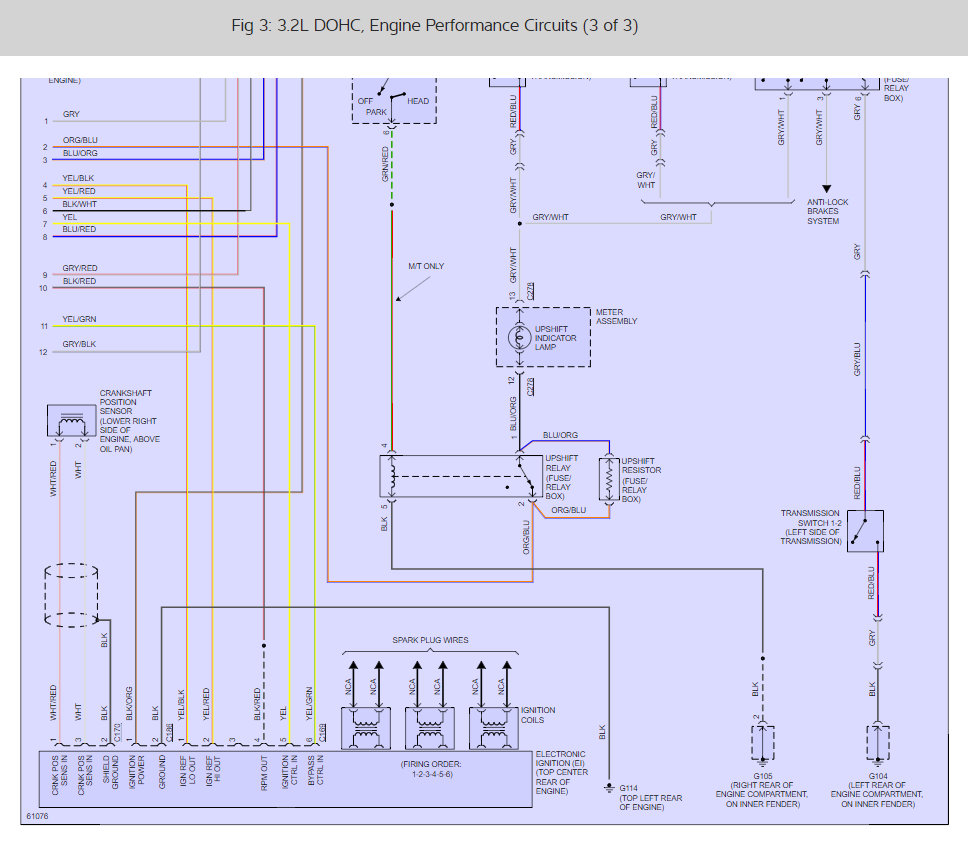Click the diagram number '61076'
The height and width of the screenshot is (842, 968).
click(37, 816)
